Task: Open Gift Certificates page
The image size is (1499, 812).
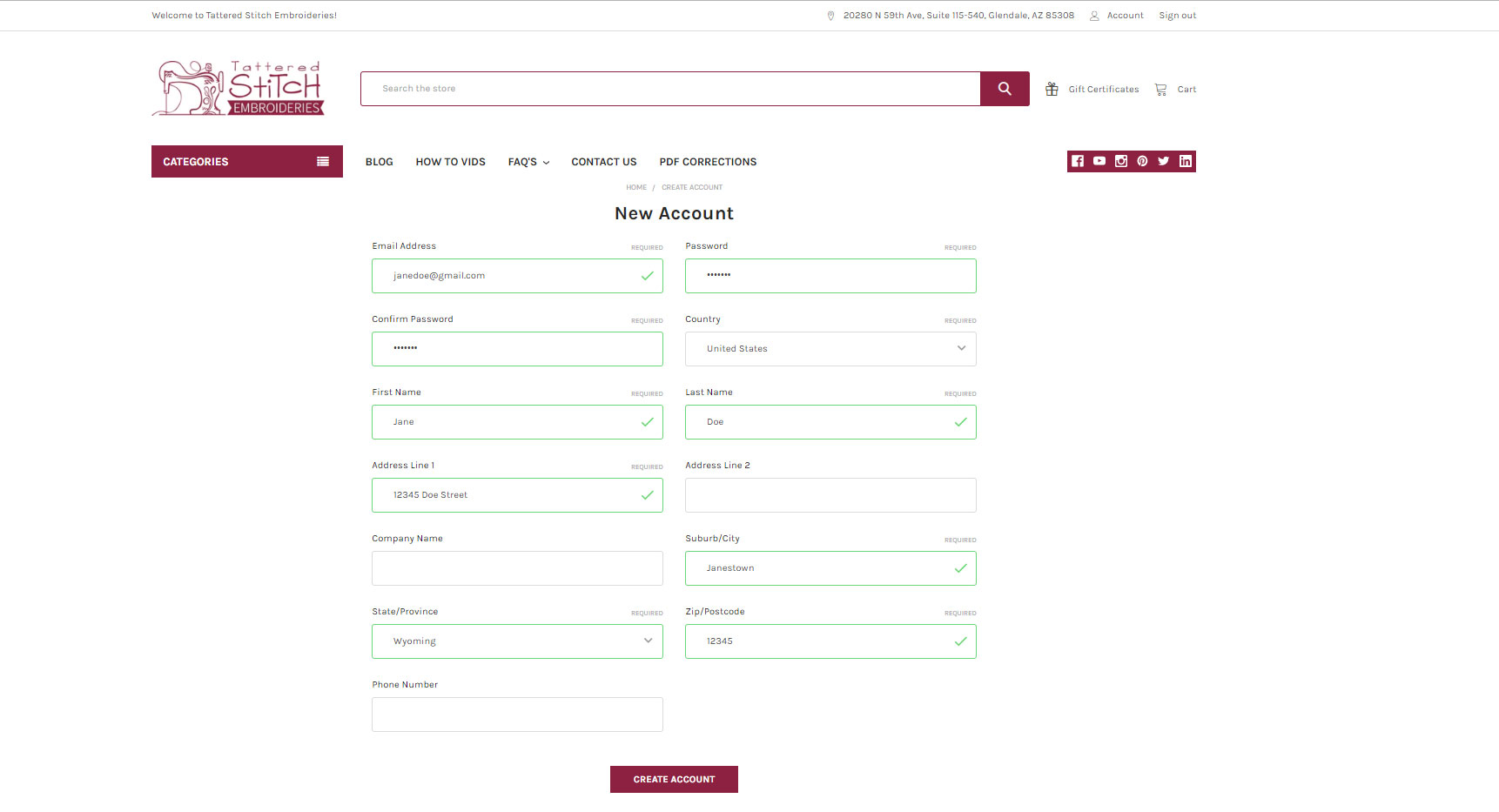Action: (x=1093, y=89)
